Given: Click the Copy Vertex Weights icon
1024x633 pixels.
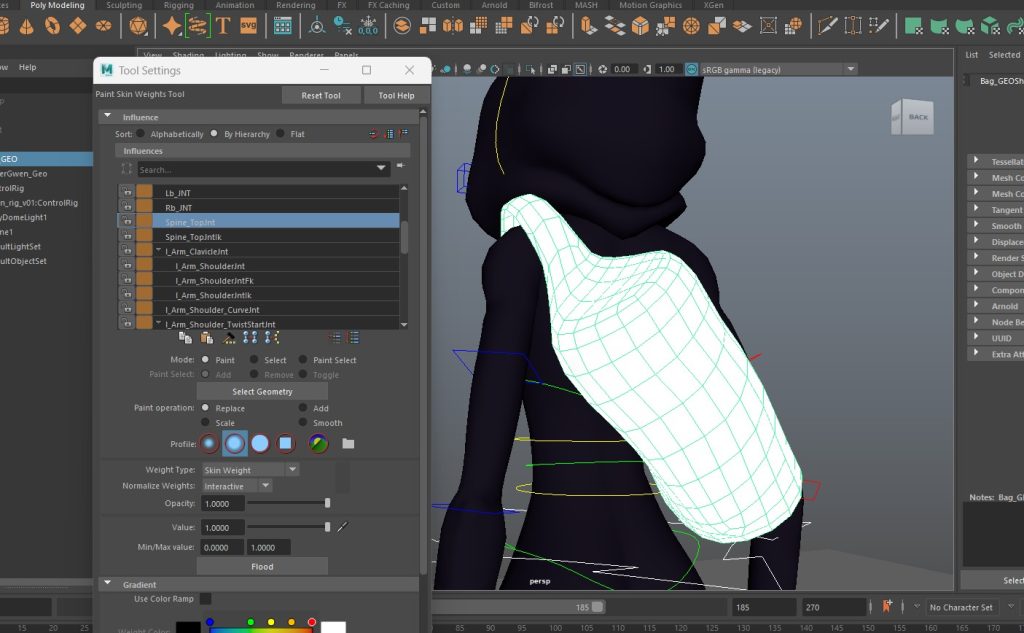Looking at the screenshot, I should pyautogui.click(x=185, y=338).
